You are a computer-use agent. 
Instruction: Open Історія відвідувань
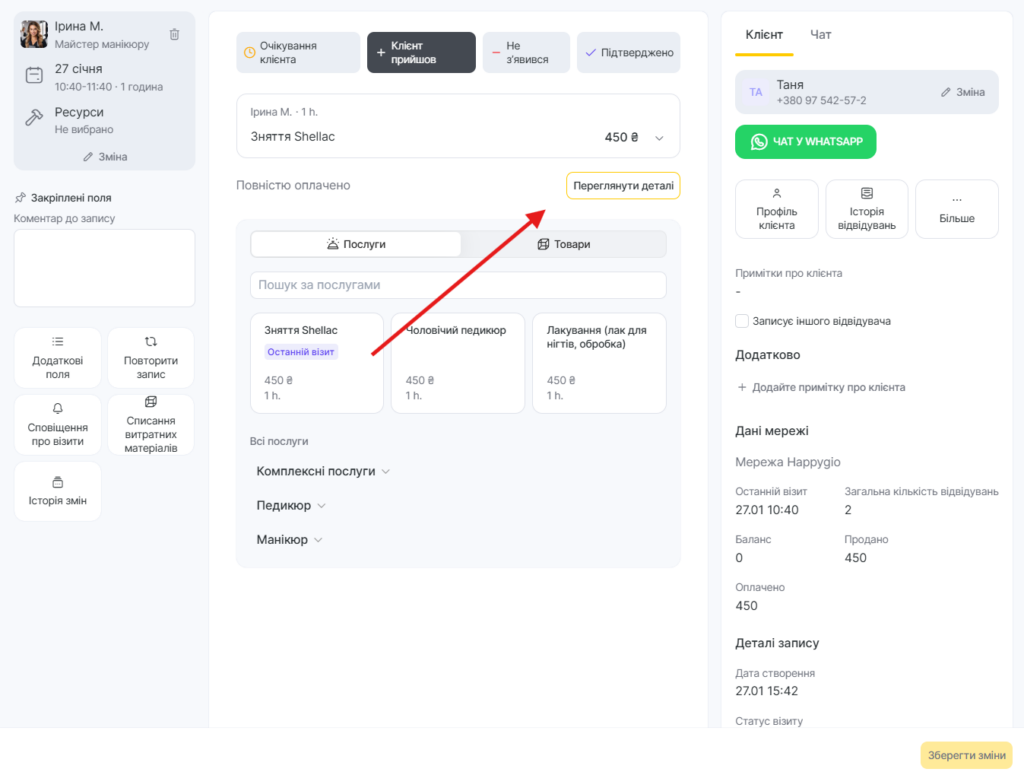(x=866, y=209)
